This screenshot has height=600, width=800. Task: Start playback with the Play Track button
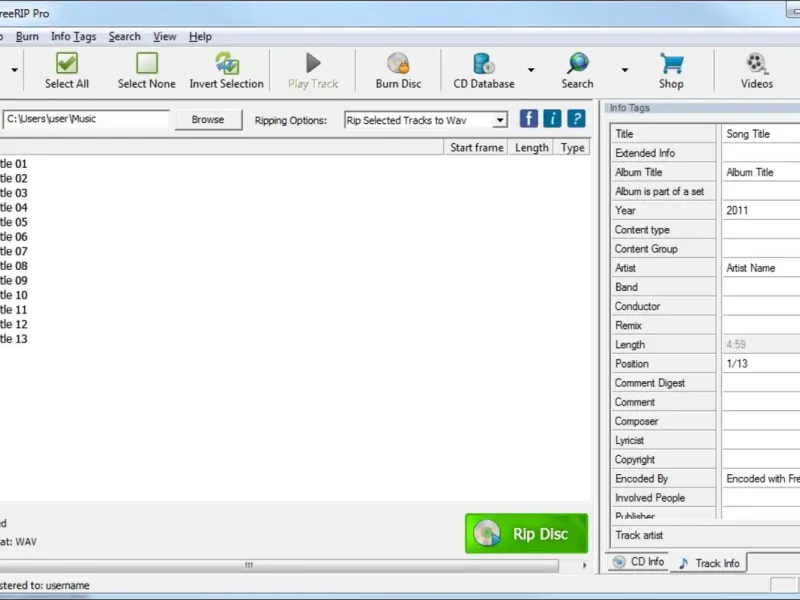click(313, 71)
